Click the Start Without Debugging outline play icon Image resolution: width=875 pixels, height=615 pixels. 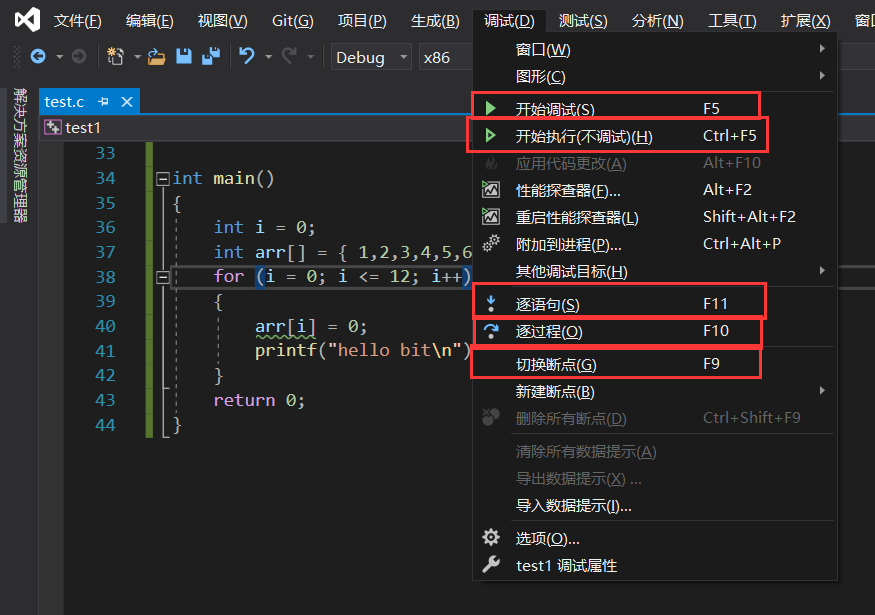click(x=491, y=135)
